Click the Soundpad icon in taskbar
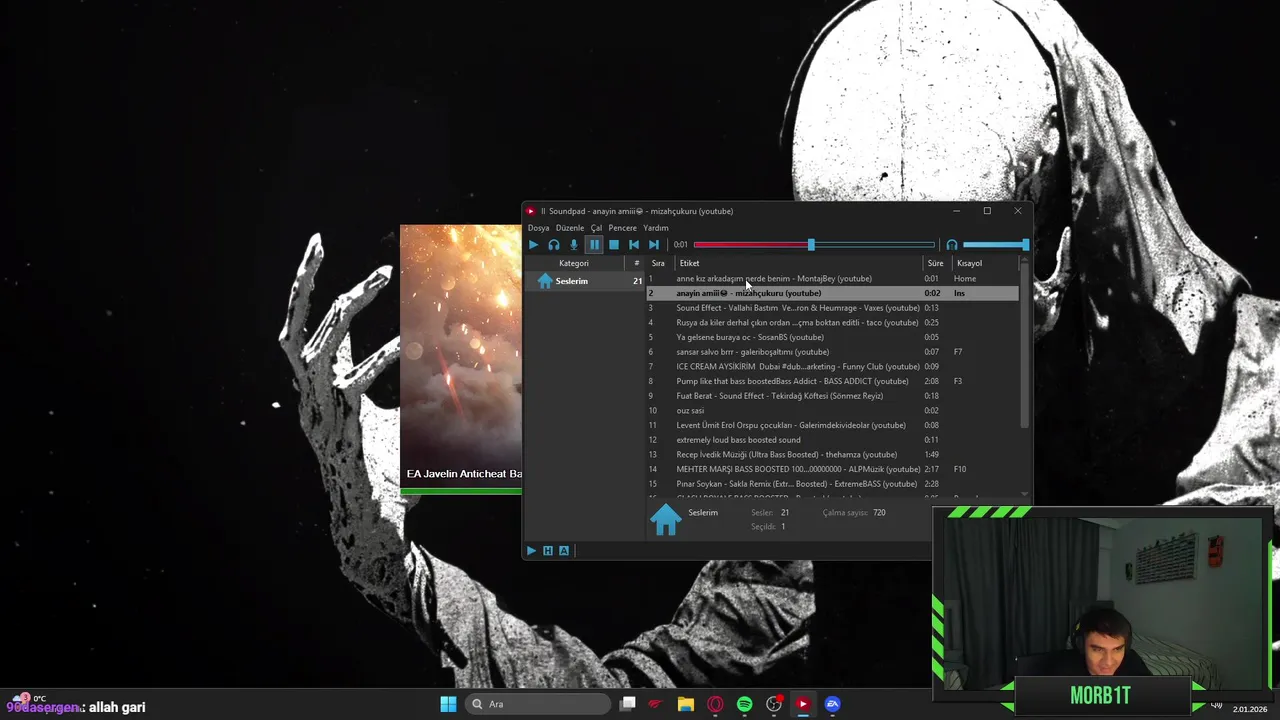The width and height of the screenshot is (1280, 720). tap(803, 704)
